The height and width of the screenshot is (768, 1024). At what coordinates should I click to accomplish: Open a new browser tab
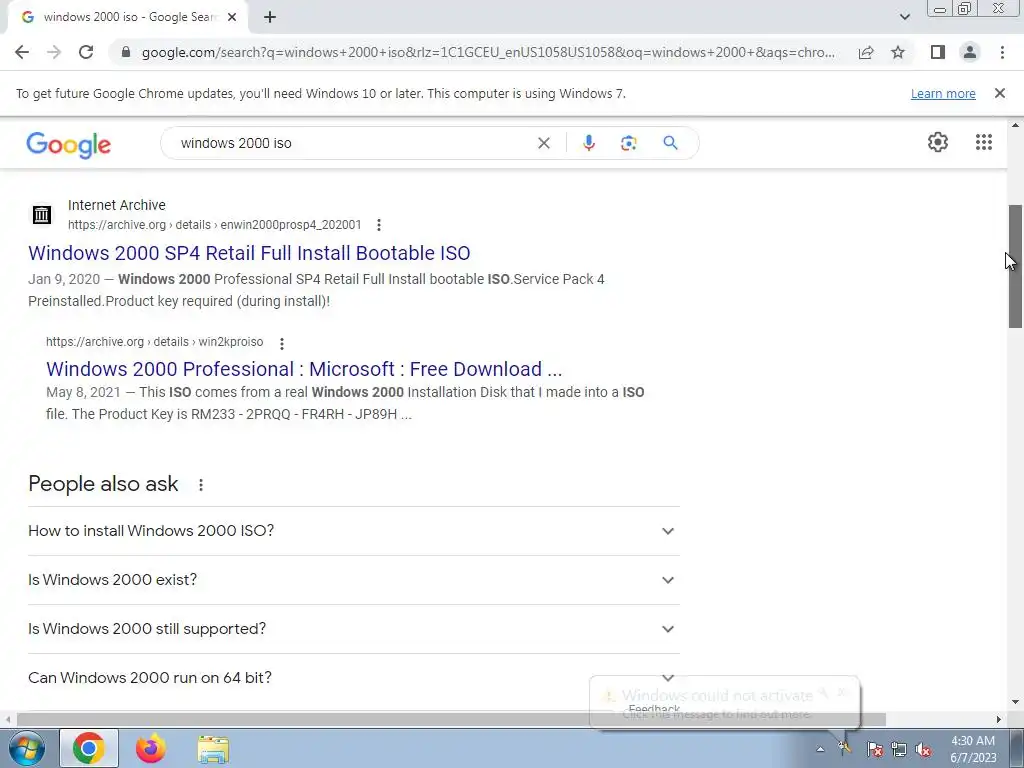click(x=270, y=17)
